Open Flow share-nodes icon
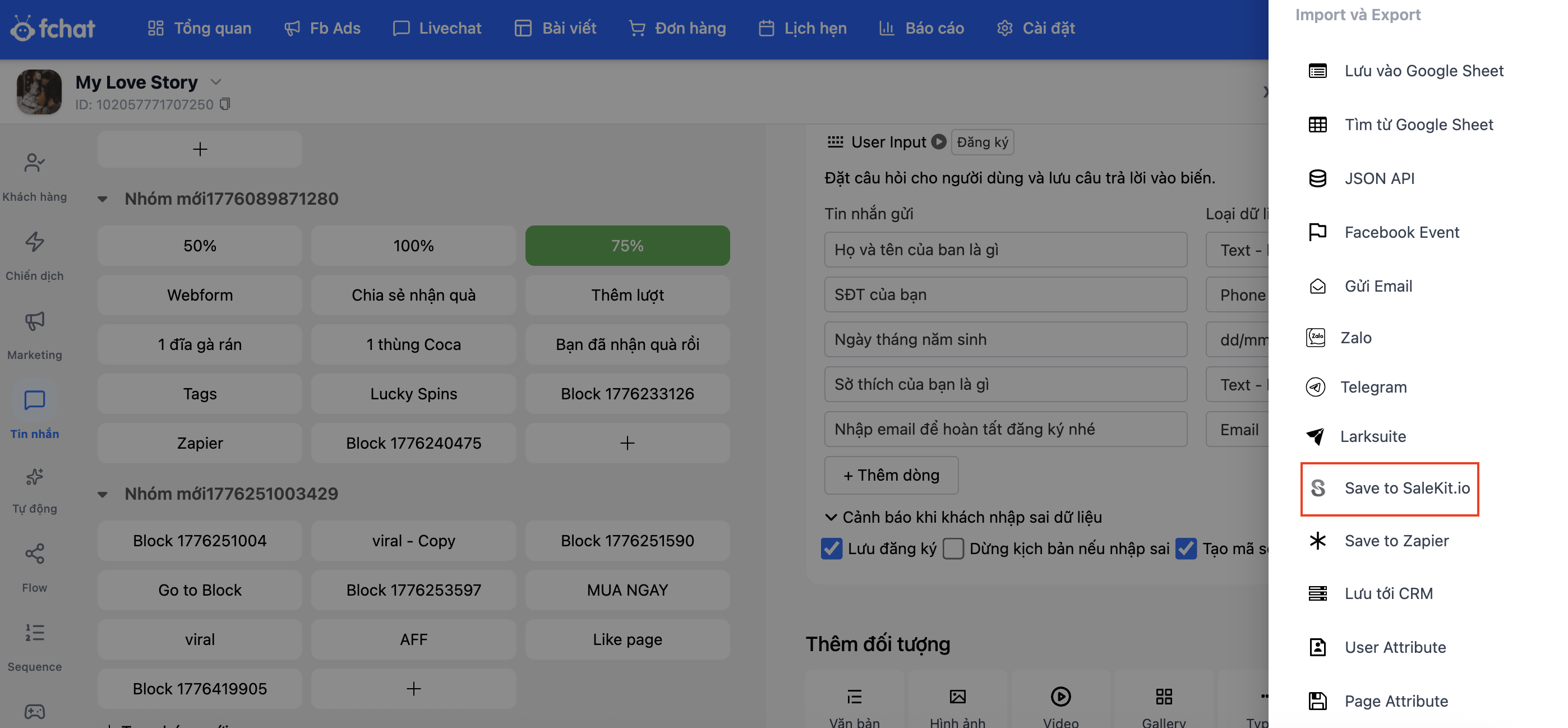1568x728 pixels. tap(35, 554)
